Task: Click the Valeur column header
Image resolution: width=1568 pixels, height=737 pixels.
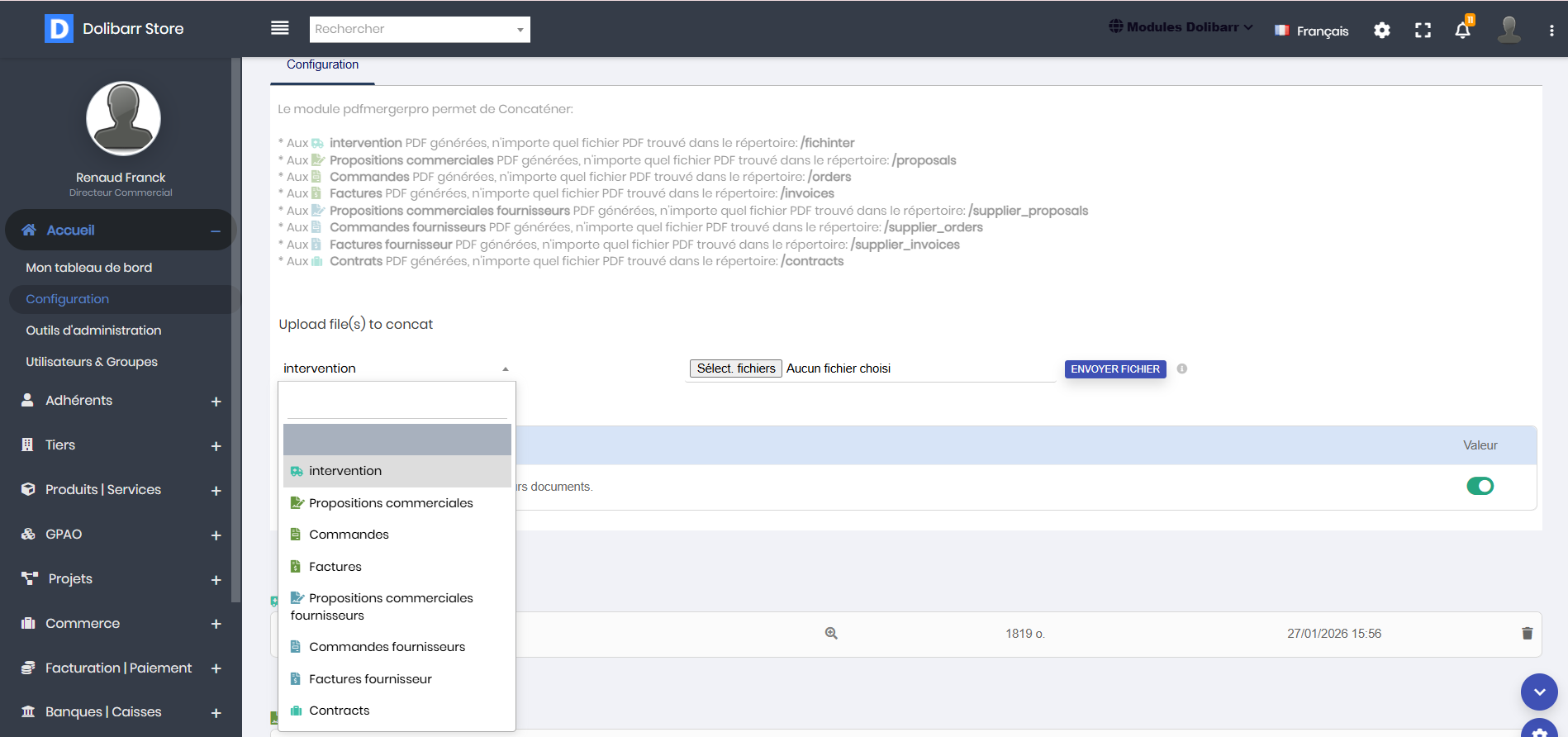Action: tap(1480, 445)
